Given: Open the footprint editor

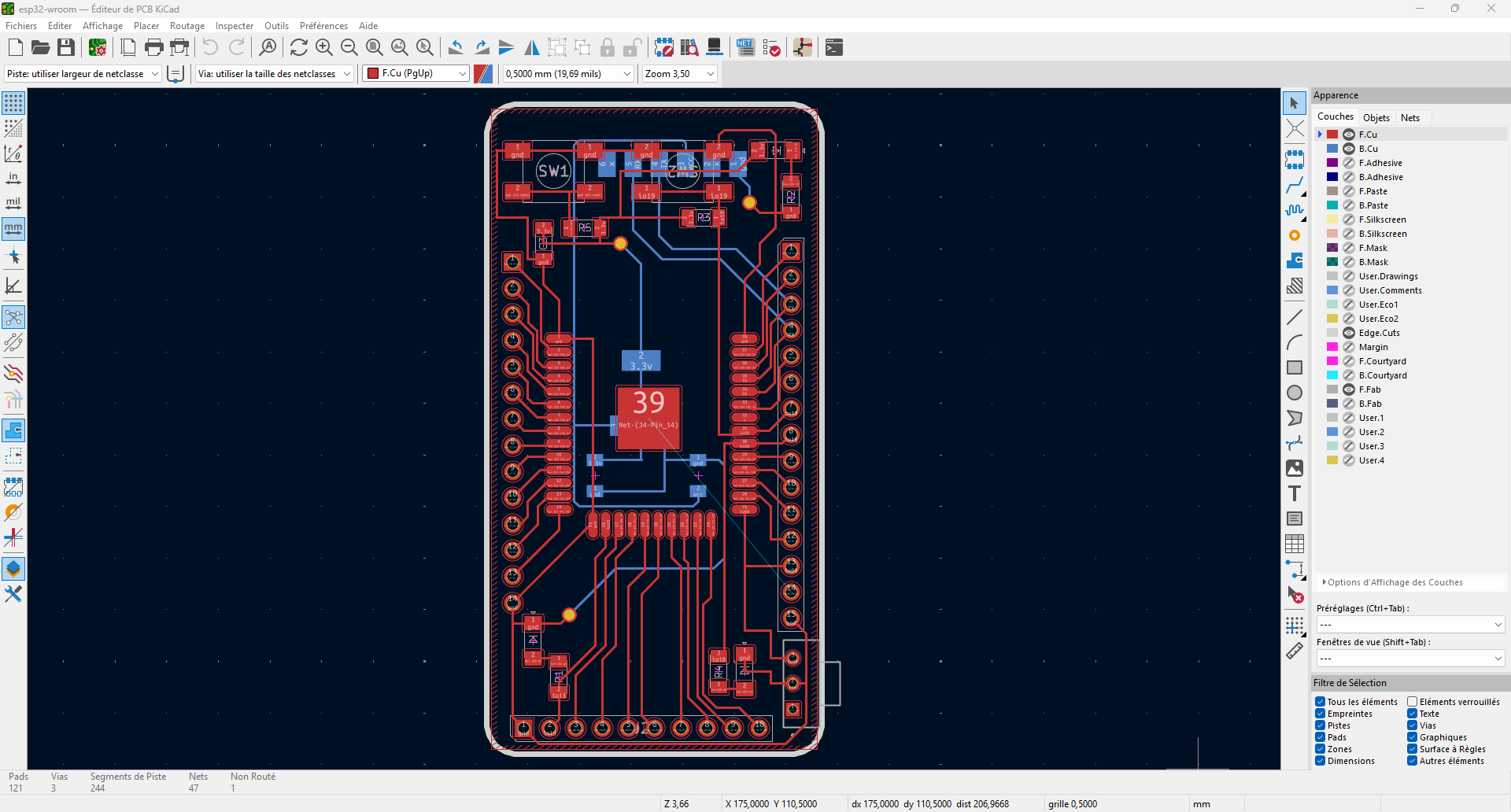Looking at the screenshot, I should click(x=664, y=47).
